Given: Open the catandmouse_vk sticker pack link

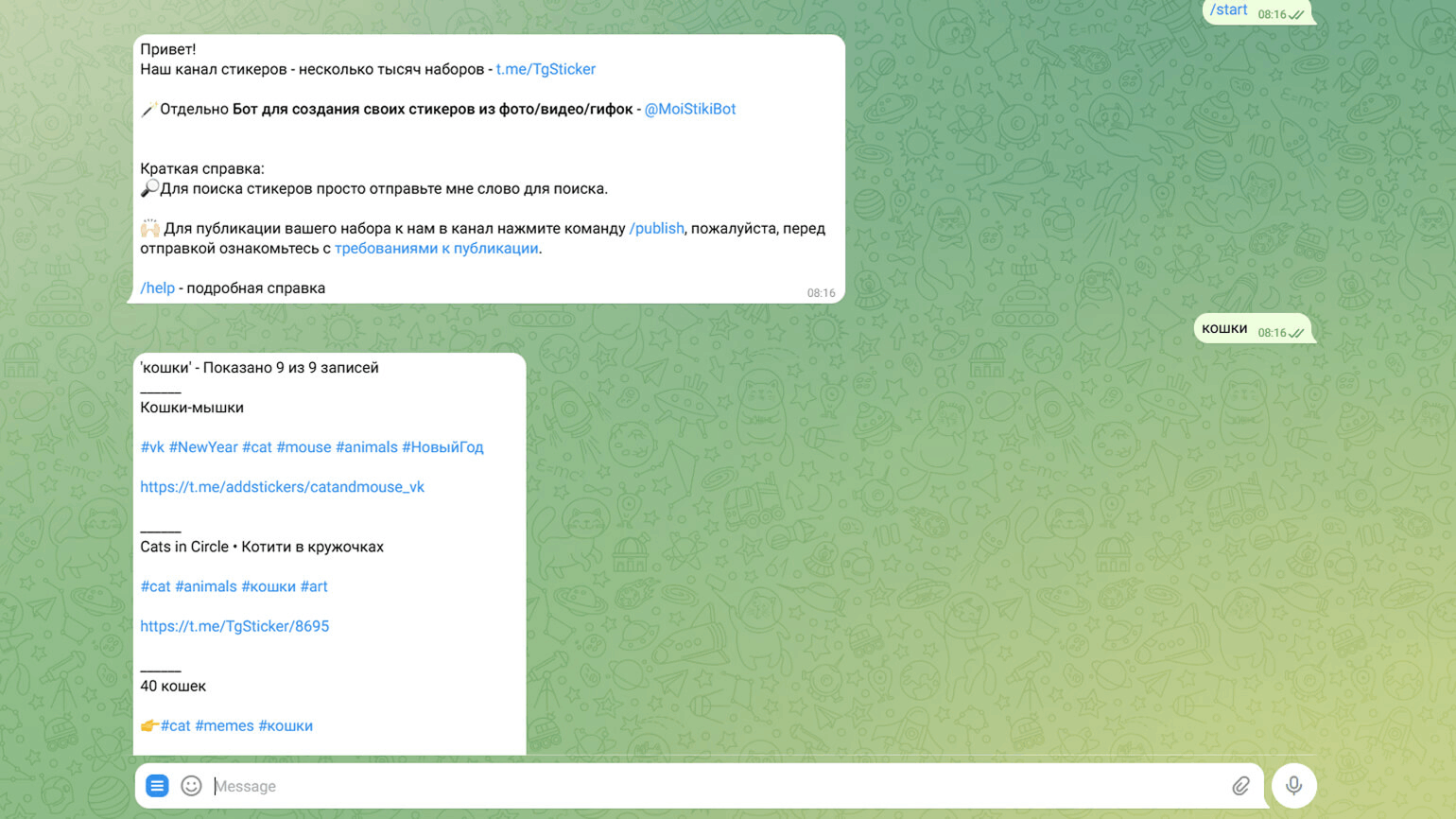Looking at the screenshot, I should (x=282, y=486).
